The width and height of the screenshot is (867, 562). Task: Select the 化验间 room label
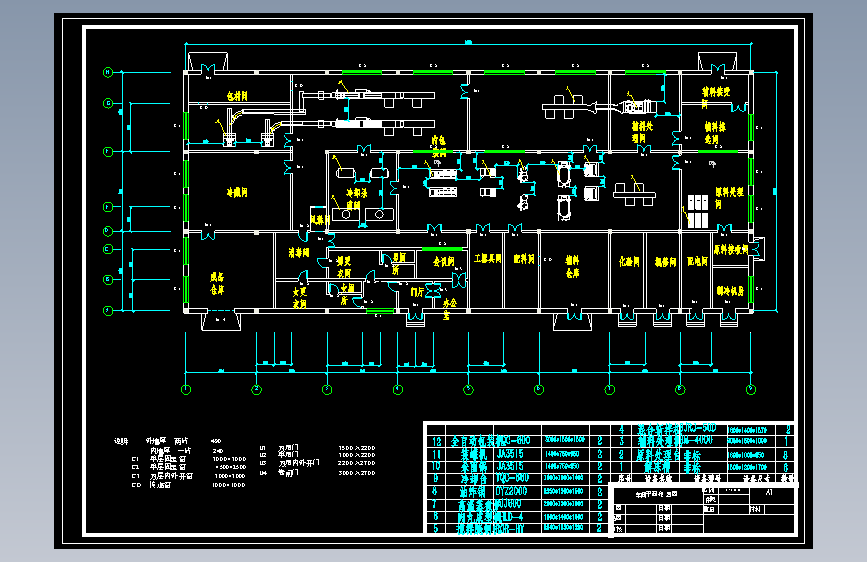click(629, 262)
